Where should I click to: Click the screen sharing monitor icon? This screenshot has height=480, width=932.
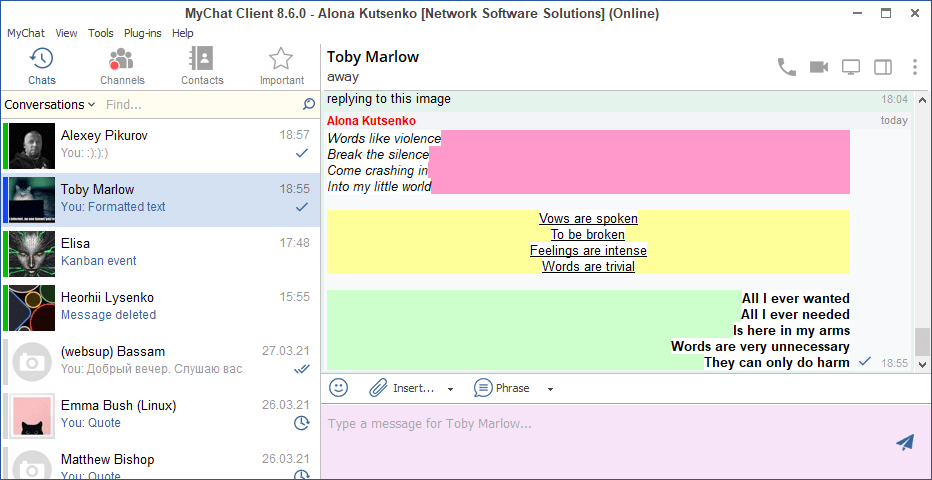click(851, 67)
